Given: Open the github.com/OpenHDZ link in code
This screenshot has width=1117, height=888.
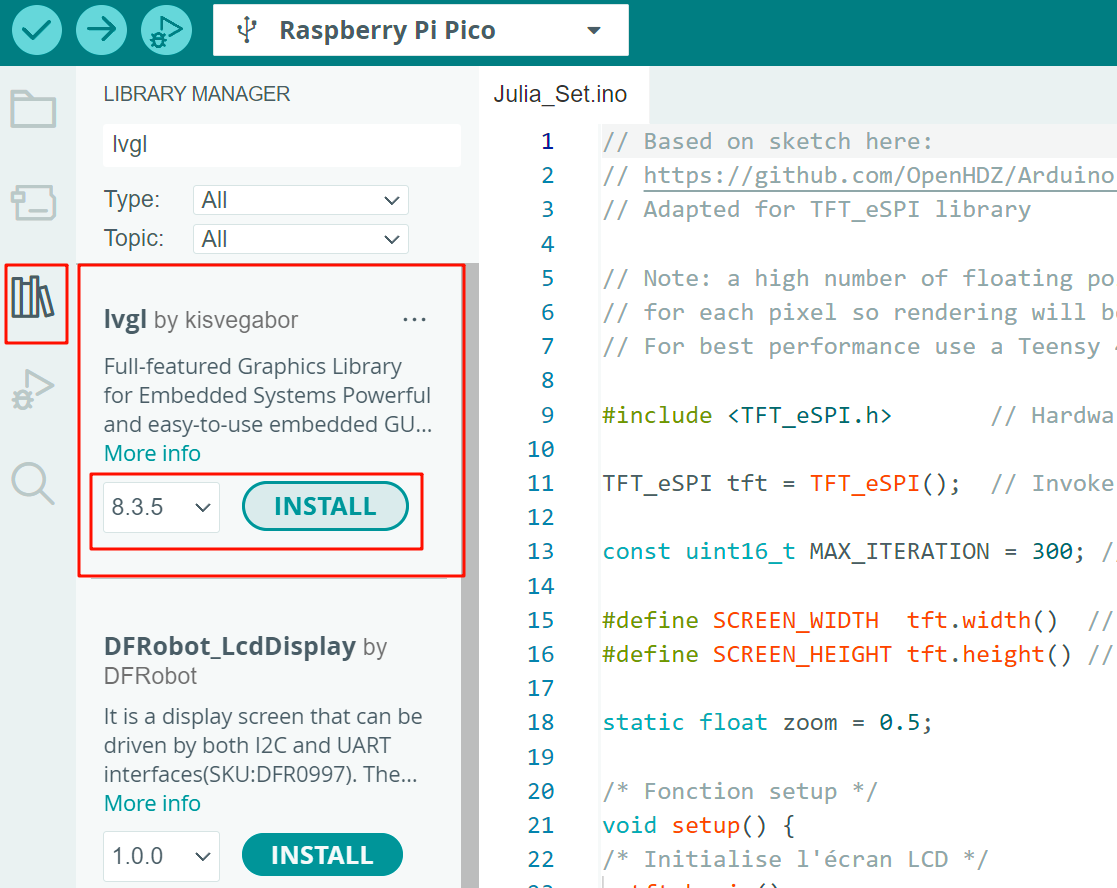Looking at the screenshot, I should click(x=880, y=175).
